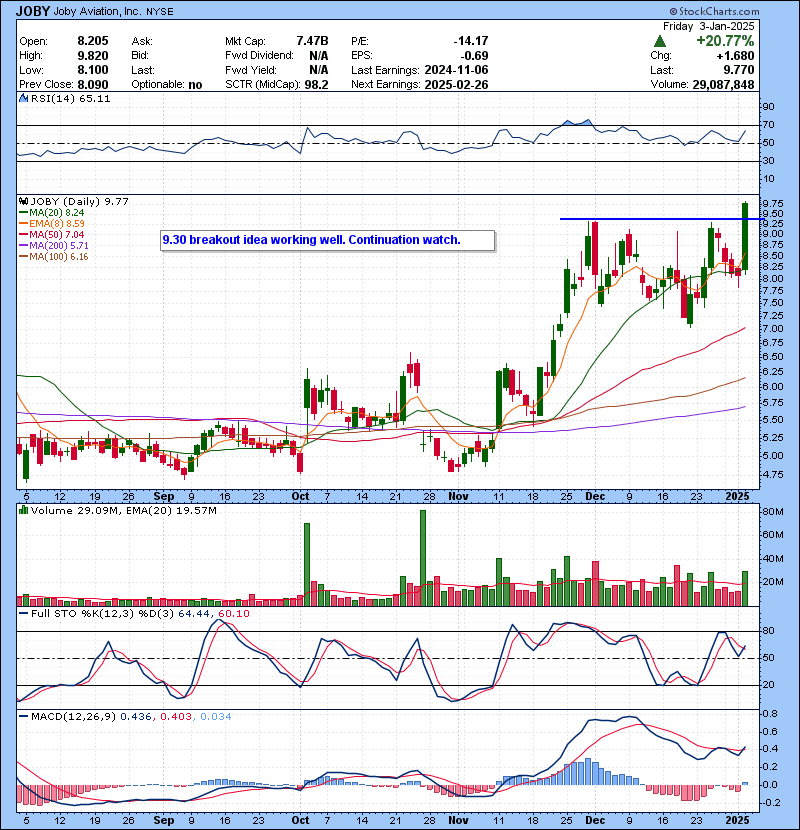Click the MA(20) 8.24 legend entry
The width and height of the screenshot is (800, 830).
pyautogui.click(x=51, y=213)
